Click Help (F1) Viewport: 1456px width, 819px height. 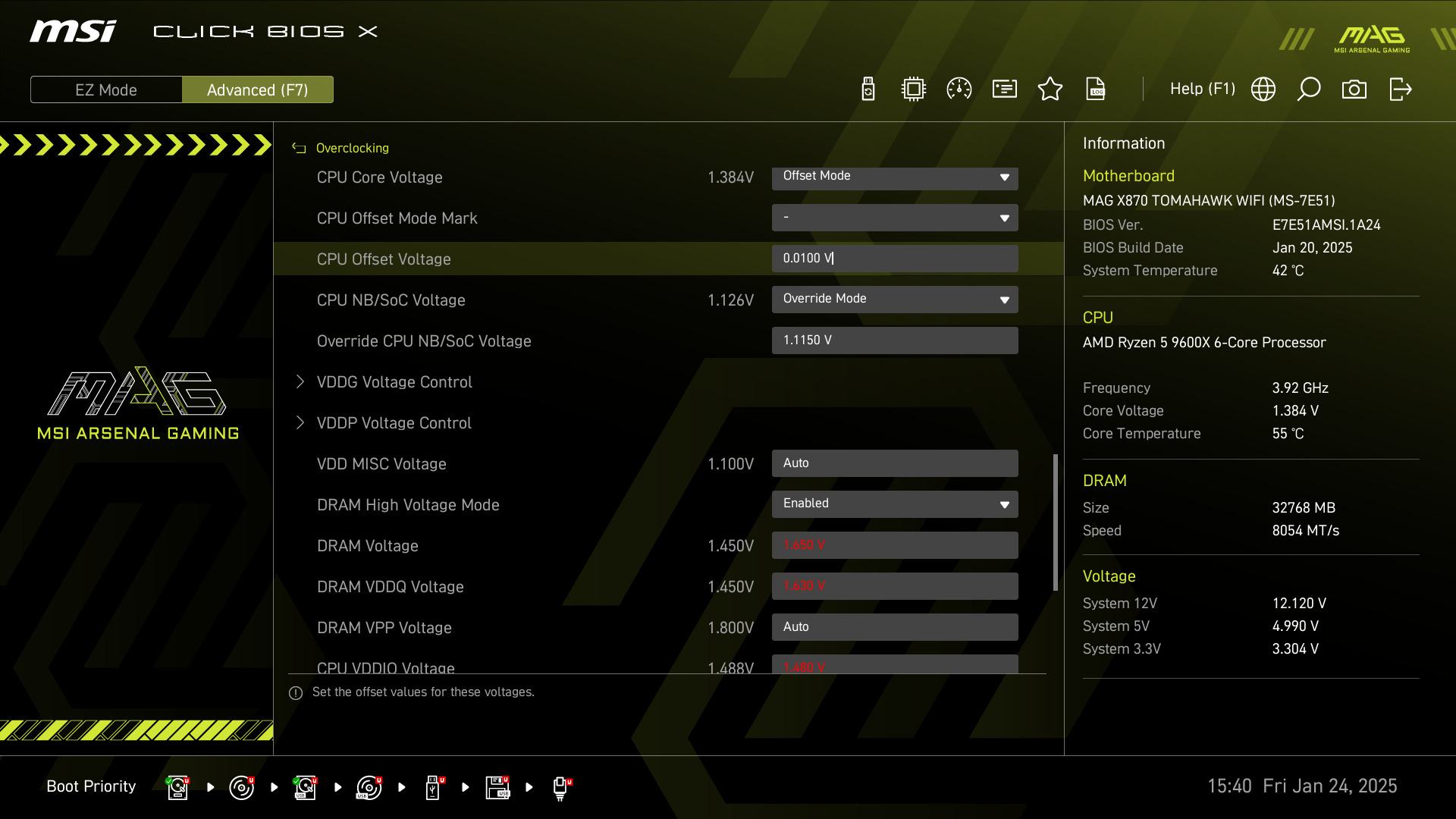tap(1202, 89)
